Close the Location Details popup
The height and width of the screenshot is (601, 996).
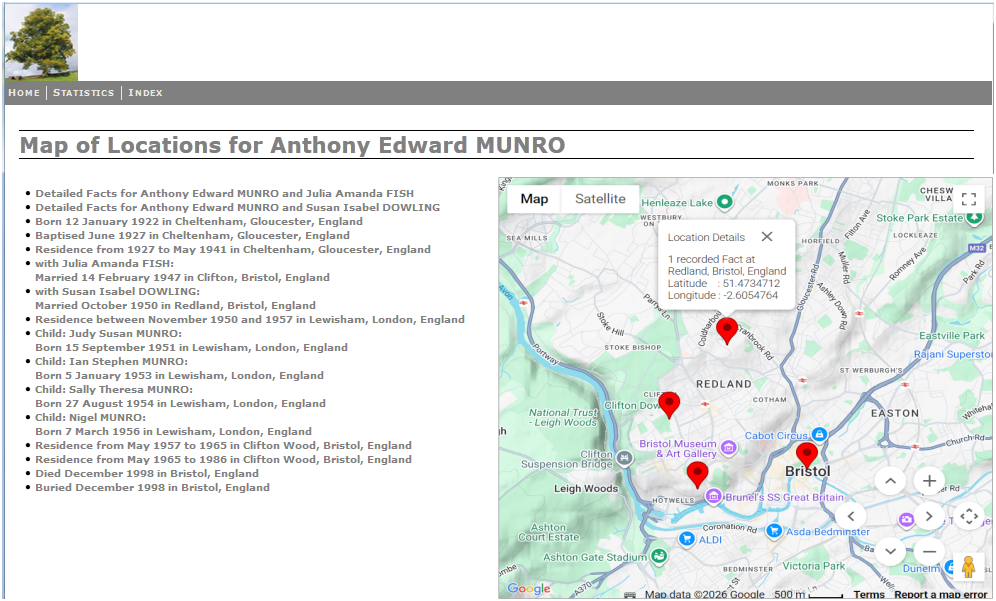pos(767,237)
